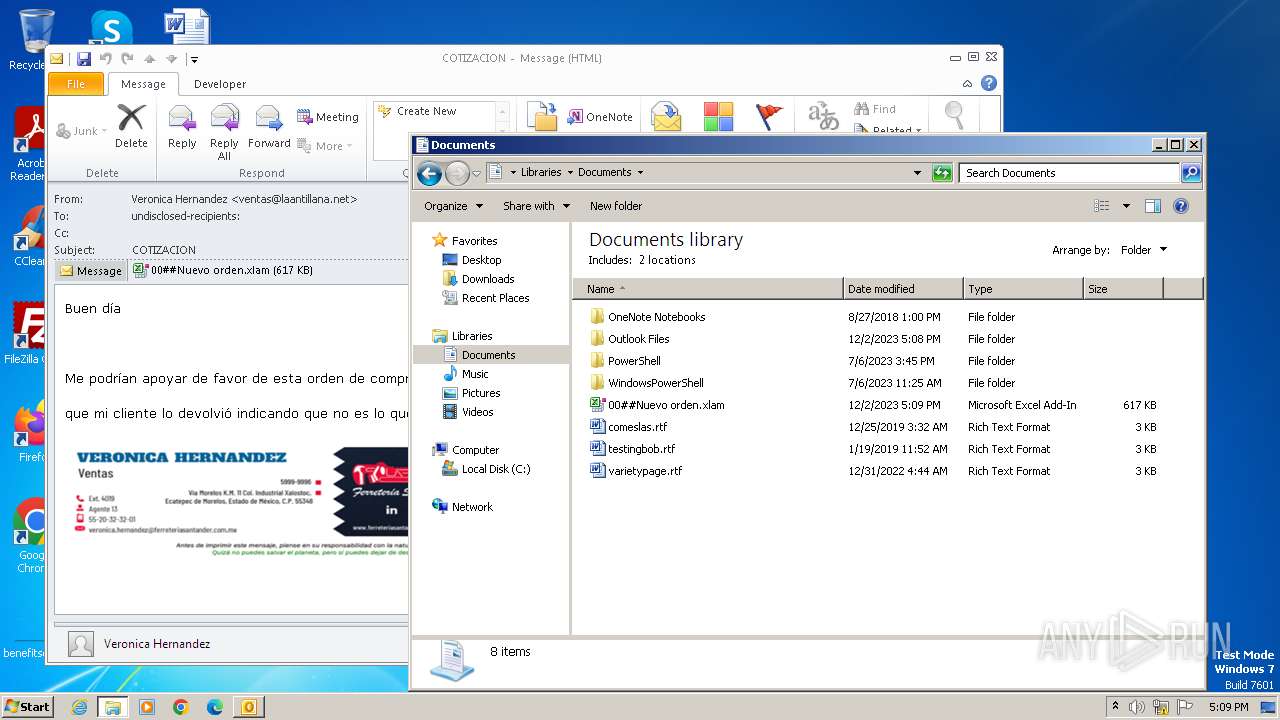Click the Translate icon in ribbon
Viewport: 1280px width, 720px height.
[823, 117]
